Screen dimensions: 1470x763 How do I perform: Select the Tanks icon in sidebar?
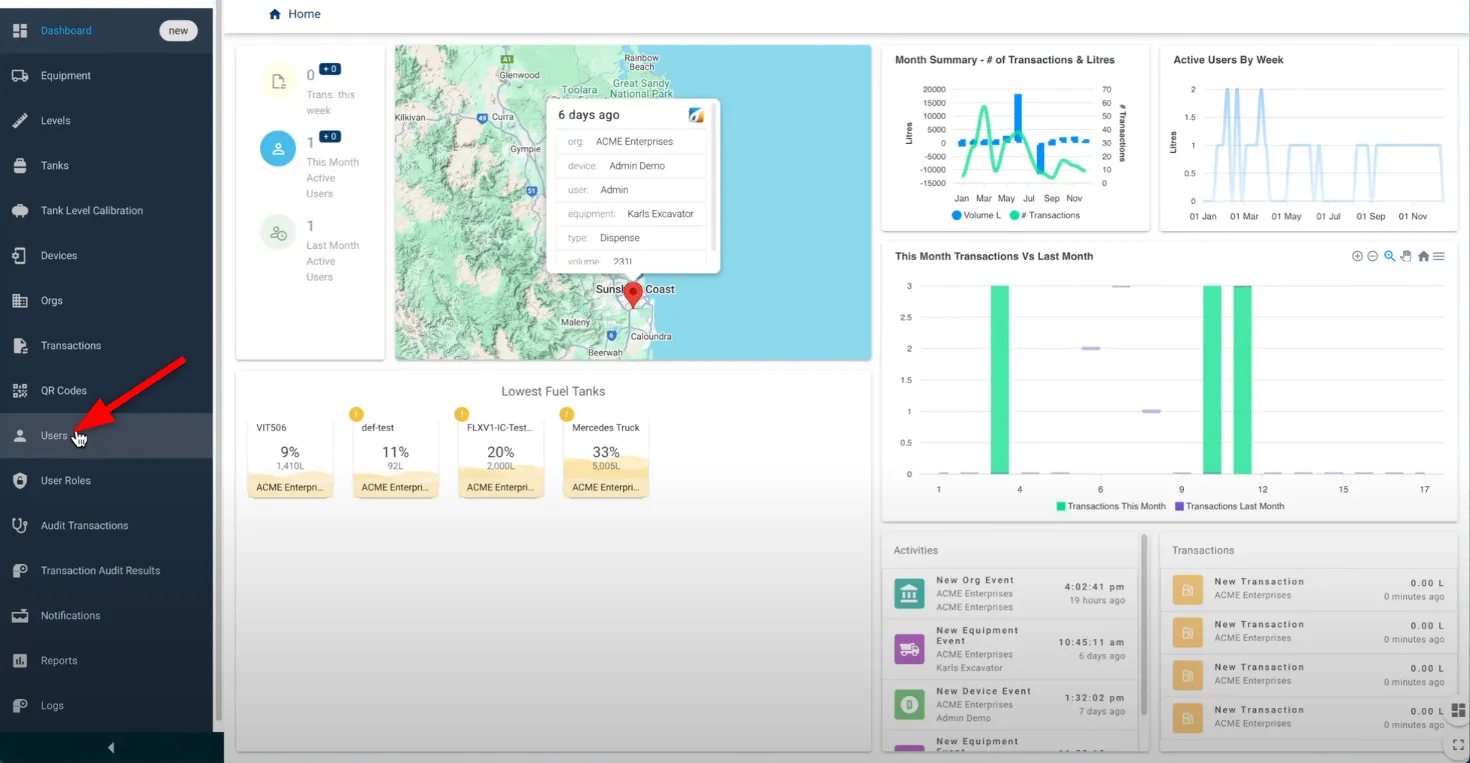(x=19, y=166)
